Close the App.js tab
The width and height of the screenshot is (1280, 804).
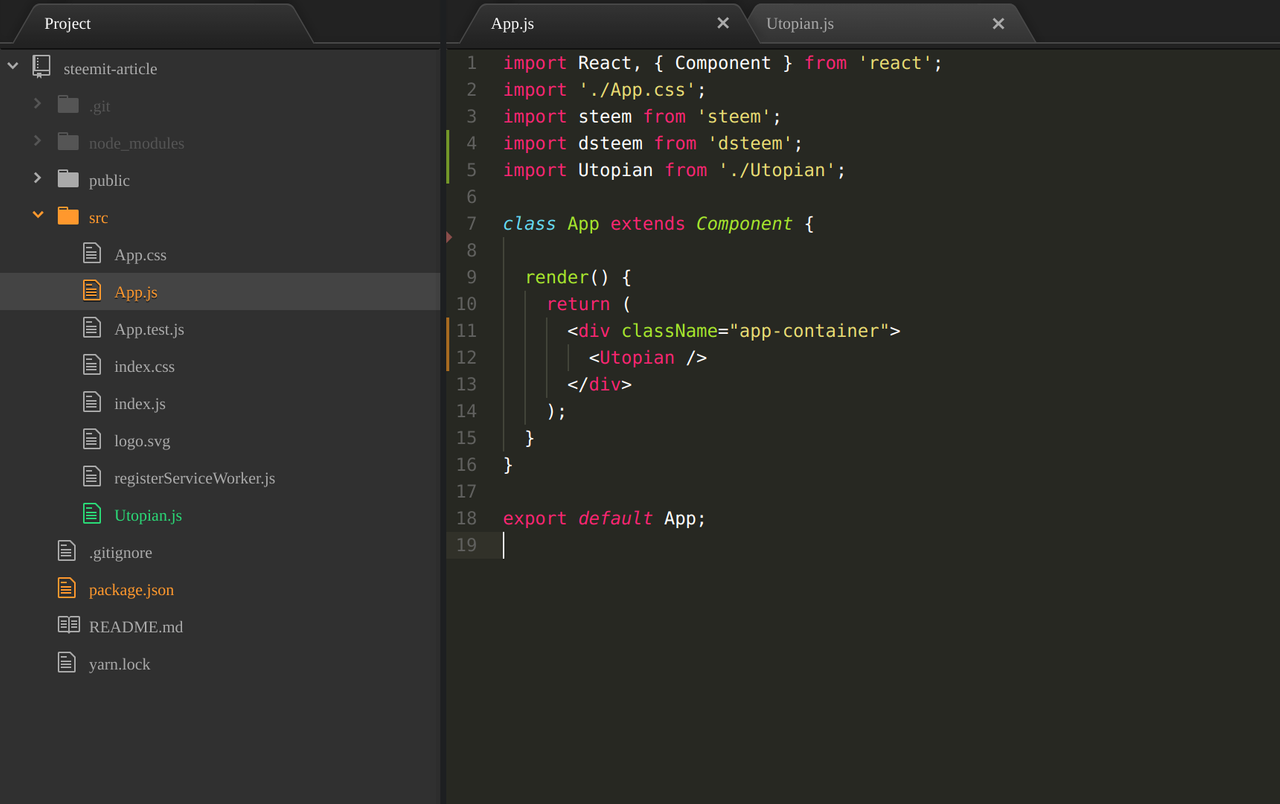[x=723, y=23]
